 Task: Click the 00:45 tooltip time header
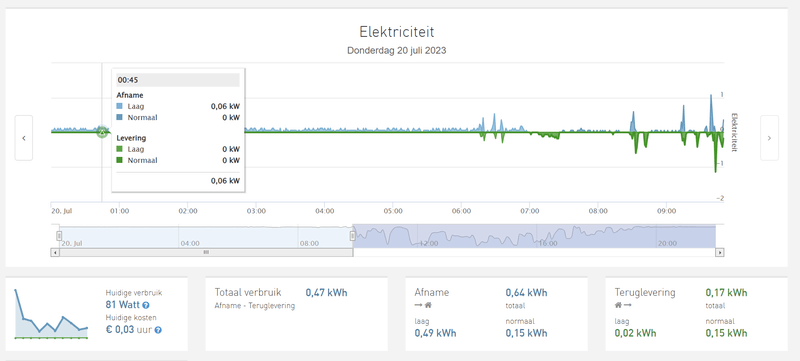tap(178, 80)
